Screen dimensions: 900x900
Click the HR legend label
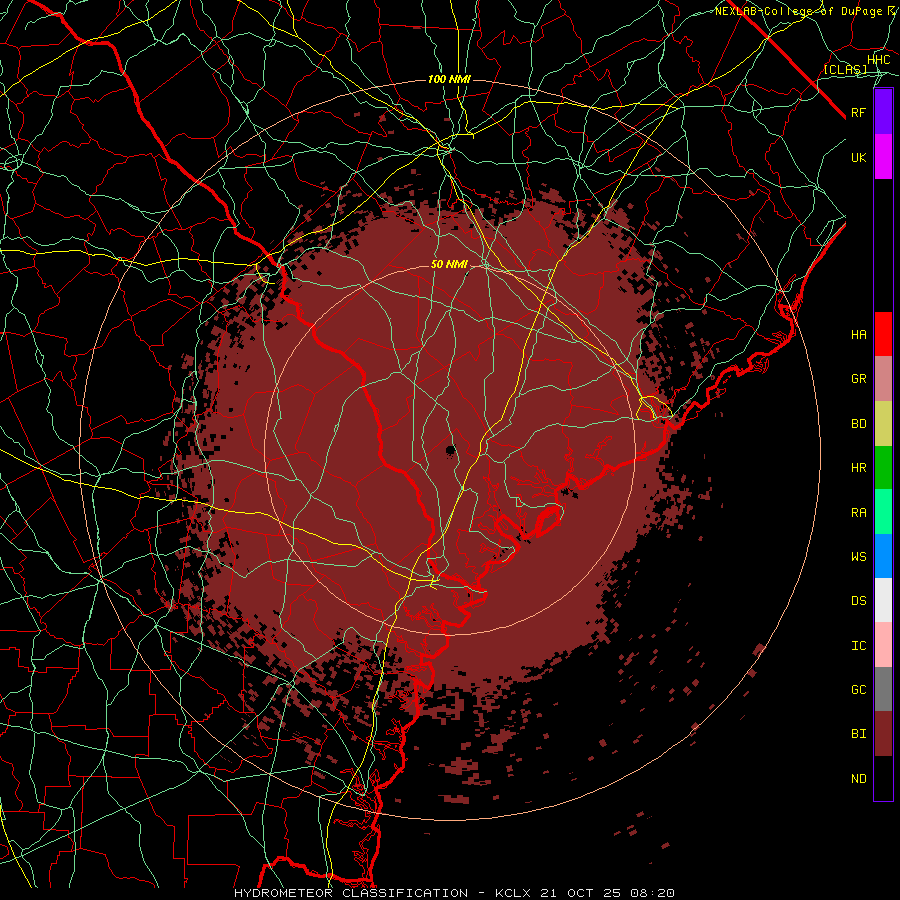tap(858, 468)
